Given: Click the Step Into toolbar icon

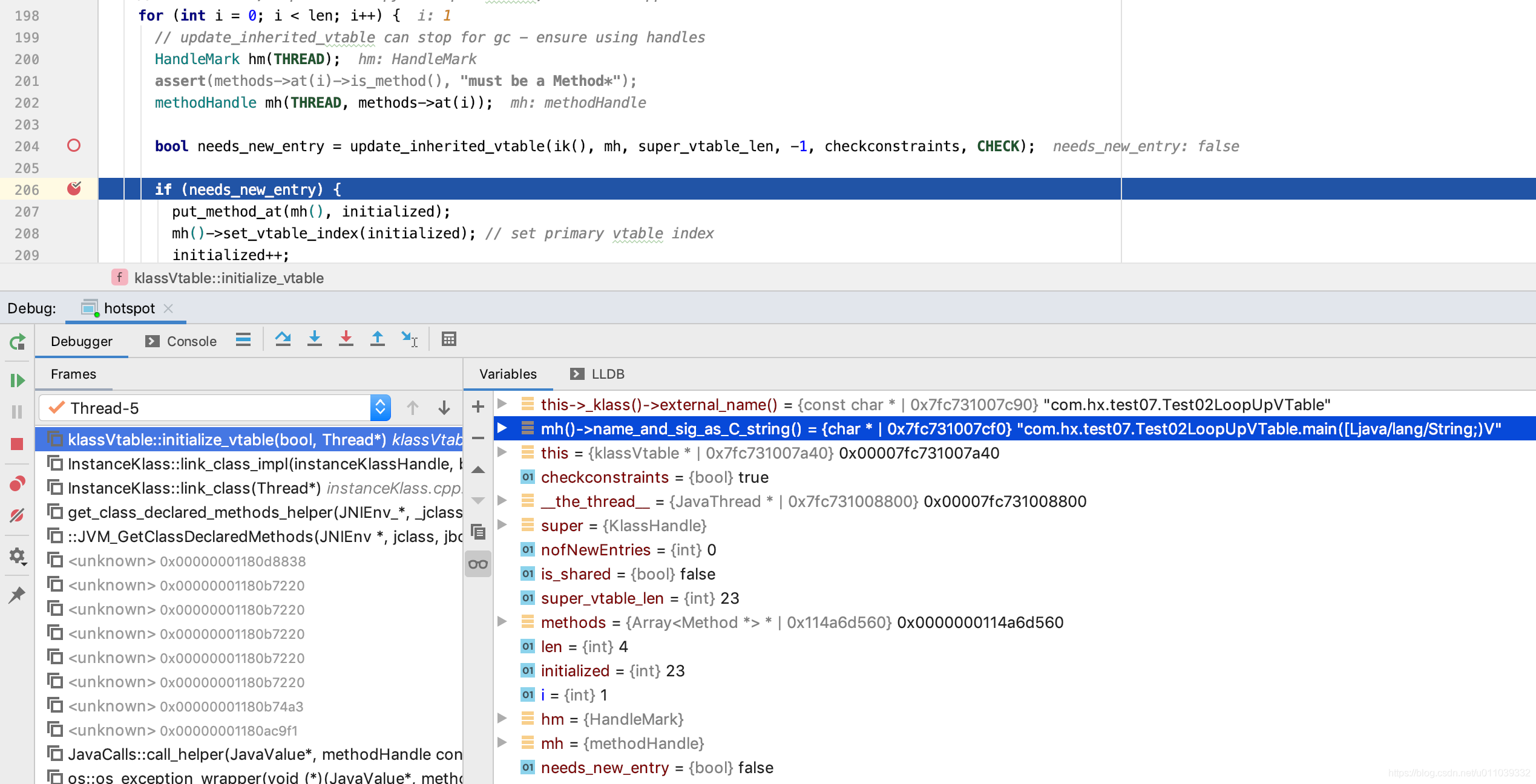Looking at the screenshot, I should click(x=314, y=339).
